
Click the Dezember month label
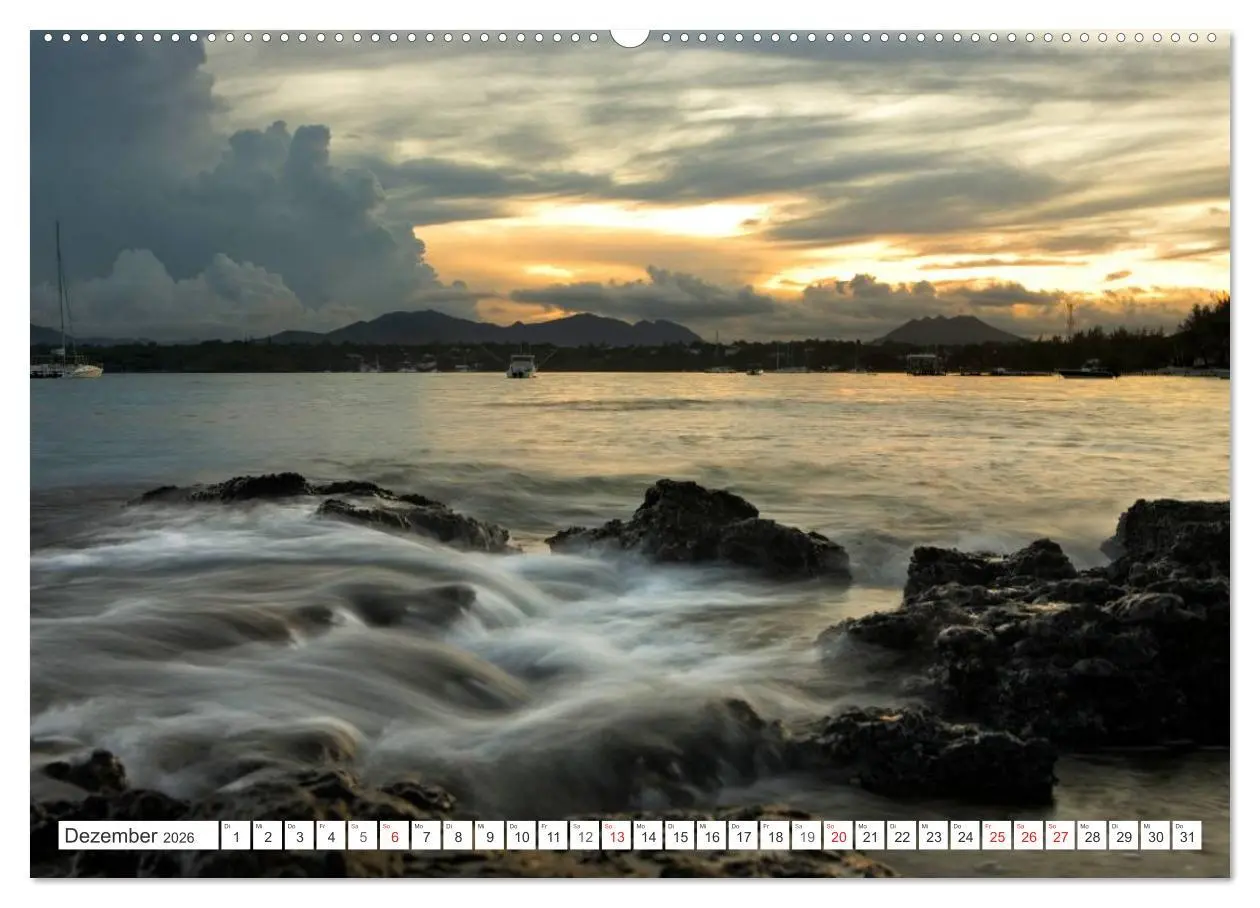pos(110,837)
